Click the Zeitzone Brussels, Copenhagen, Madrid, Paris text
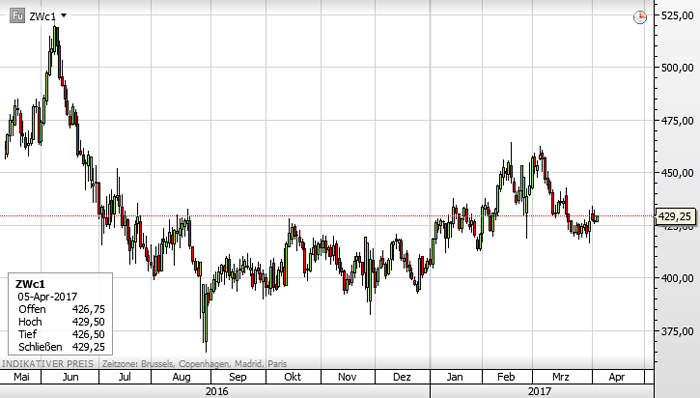This screenshot has width=700, height=398. pos(194,364)
